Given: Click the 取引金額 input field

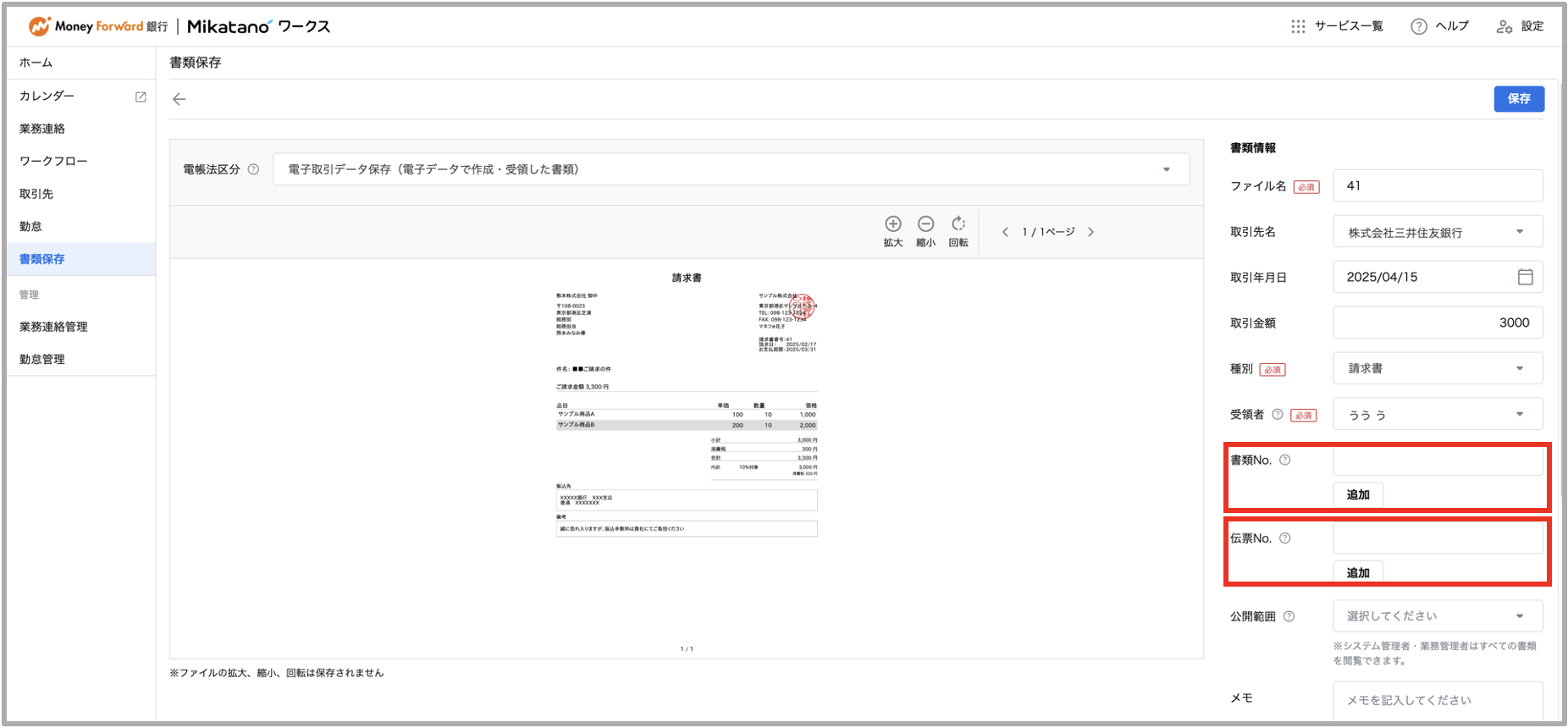Looking at the screenshot, I should pos(1438,323).
